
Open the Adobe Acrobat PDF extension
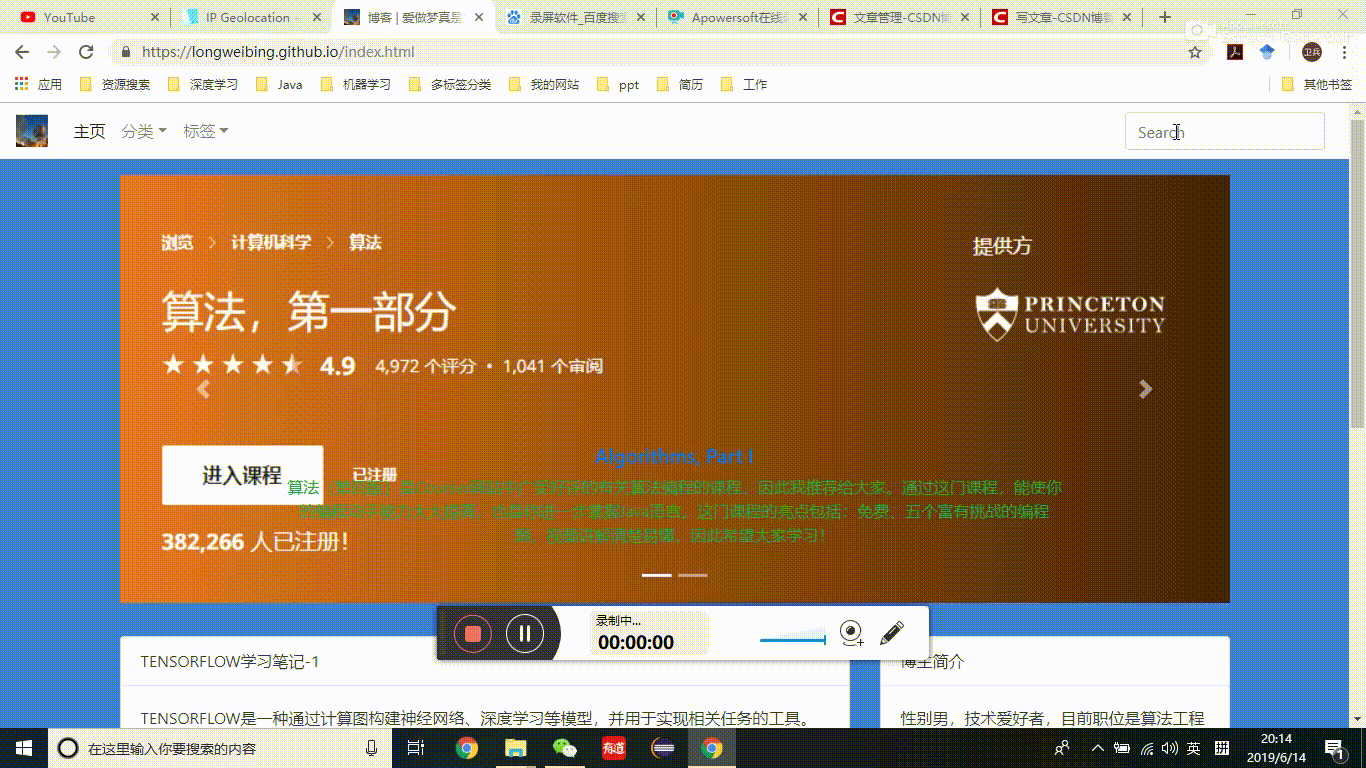pyautogui.click(x=1235, y=52)
